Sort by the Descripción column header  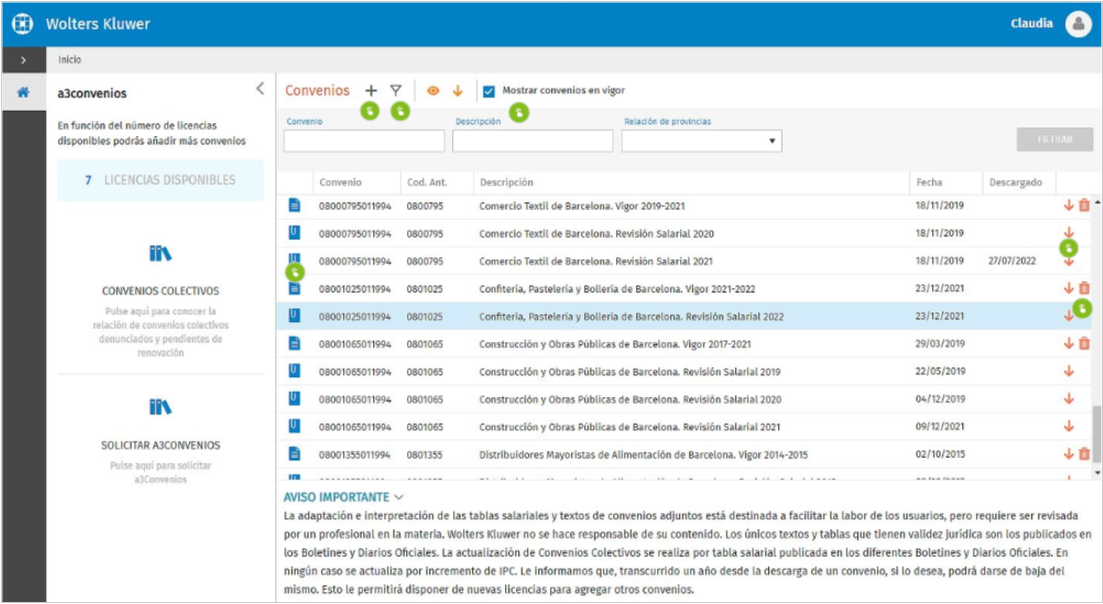(506, 182)
